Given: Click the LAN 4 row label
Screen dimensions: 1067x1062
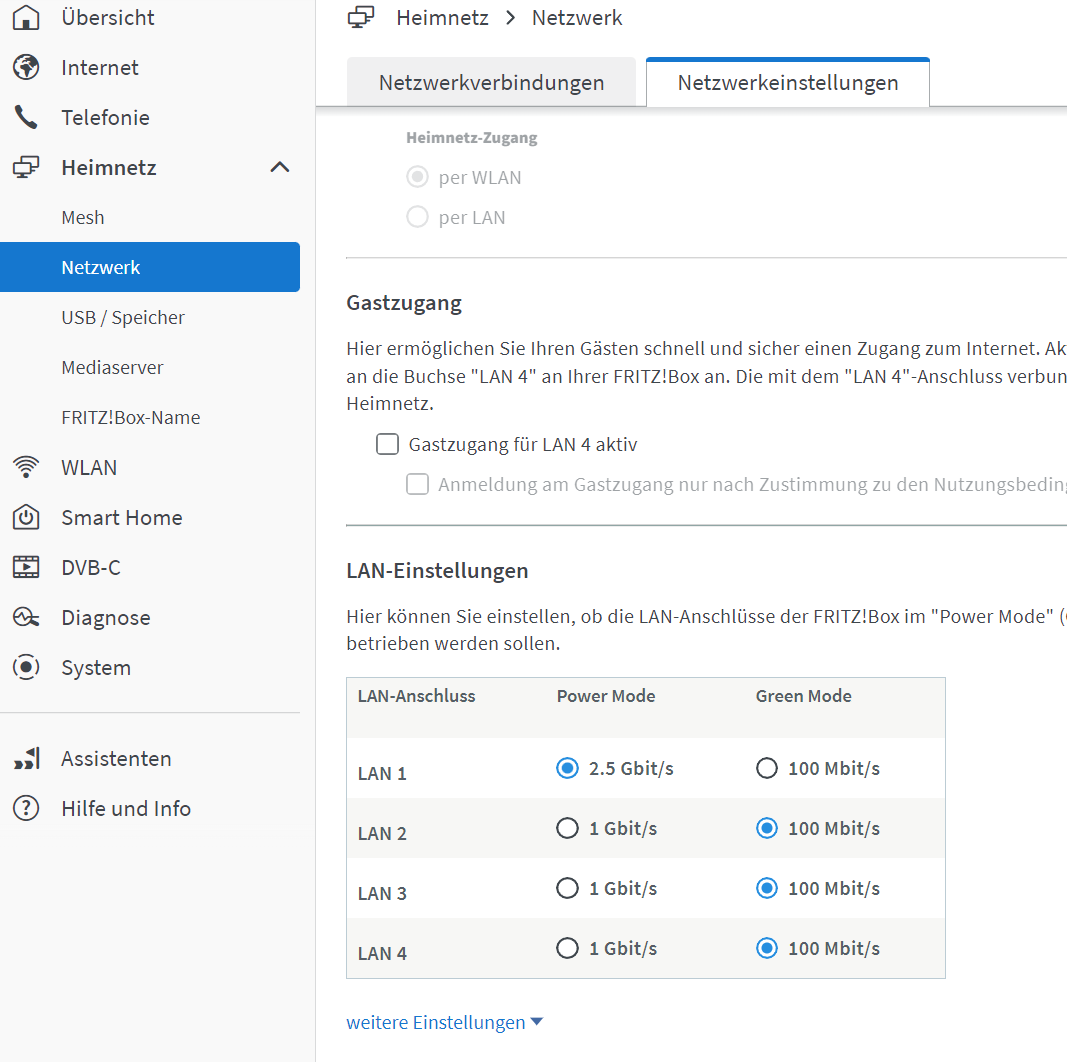Looking at the screenshot, I should tap(382, 953).
